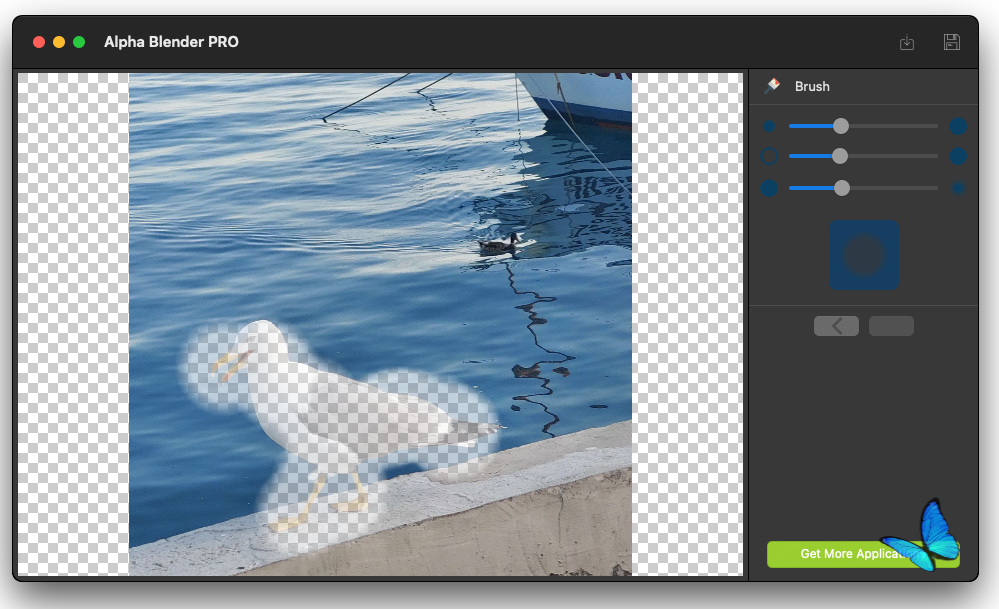Click the swimming duck on the canvas

(501, 243)
